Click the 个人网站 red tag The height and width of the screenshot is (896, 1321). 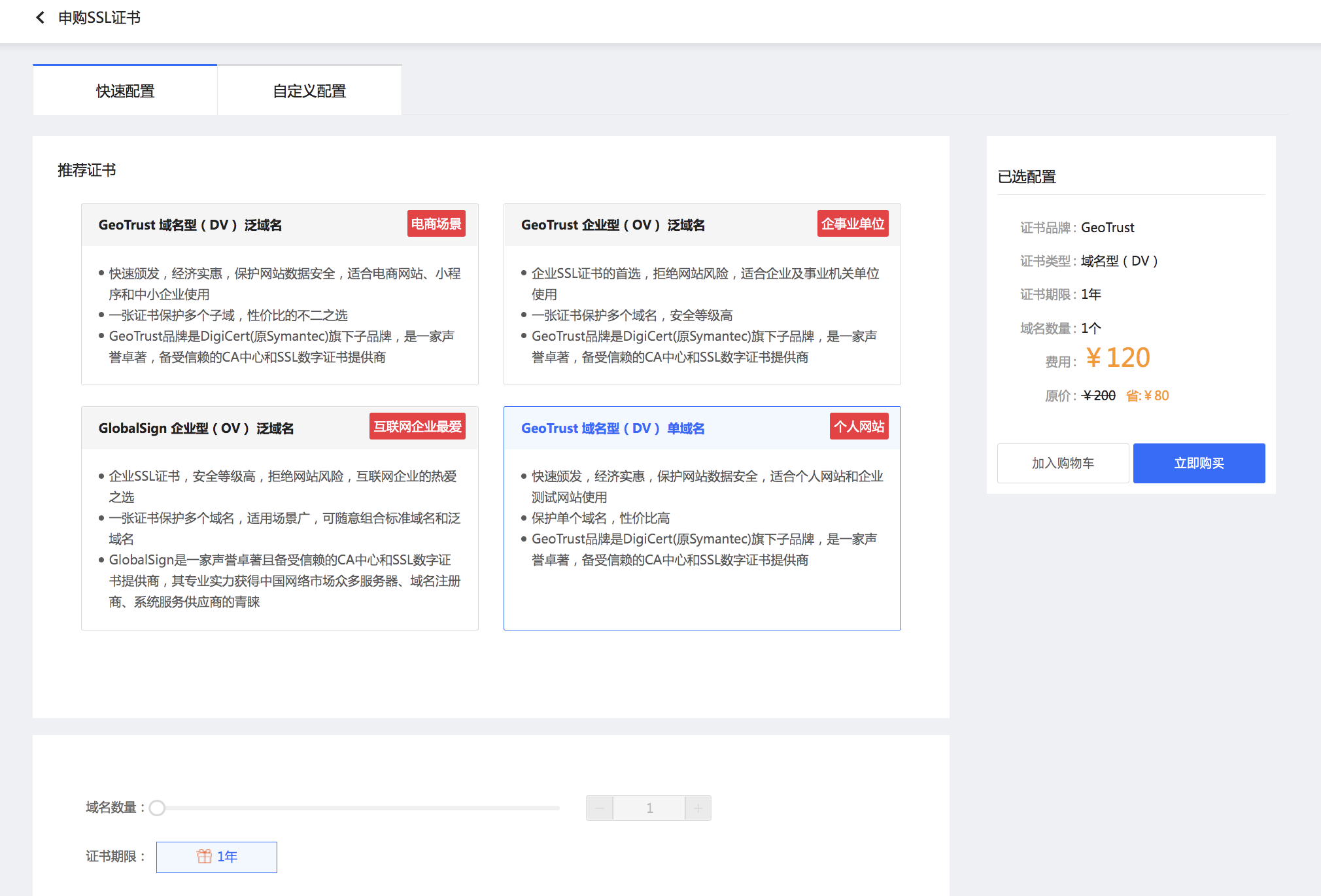click(859, 426)
